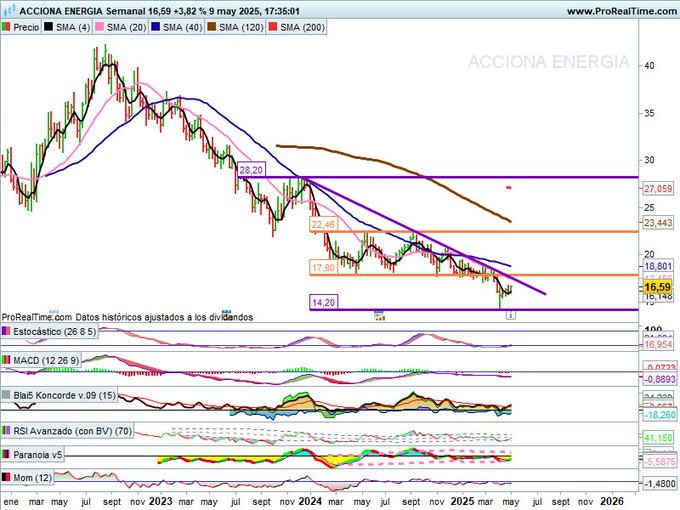Click the Blai5 Koncorde v.09 (15) label
This screenshot has height=510, width=680.
64,396
